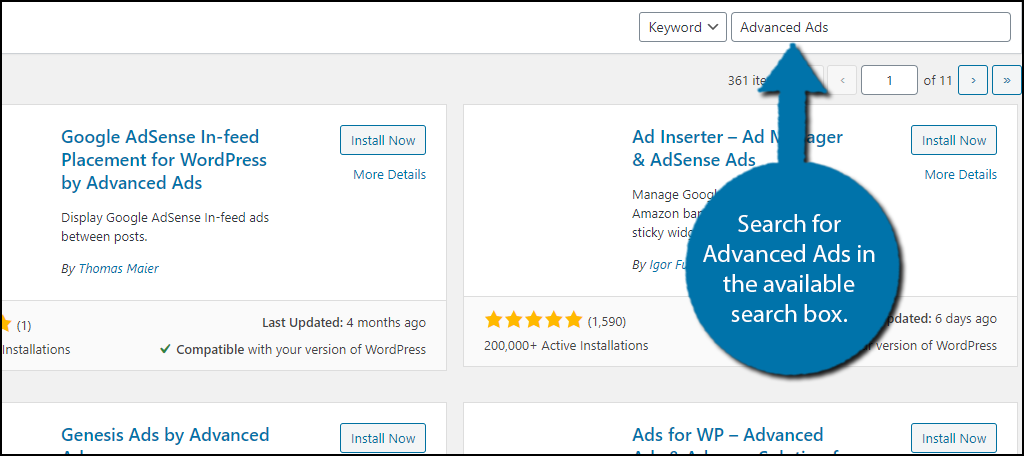
Task: Open author Thomas Maier link
Action: [118, 269]
